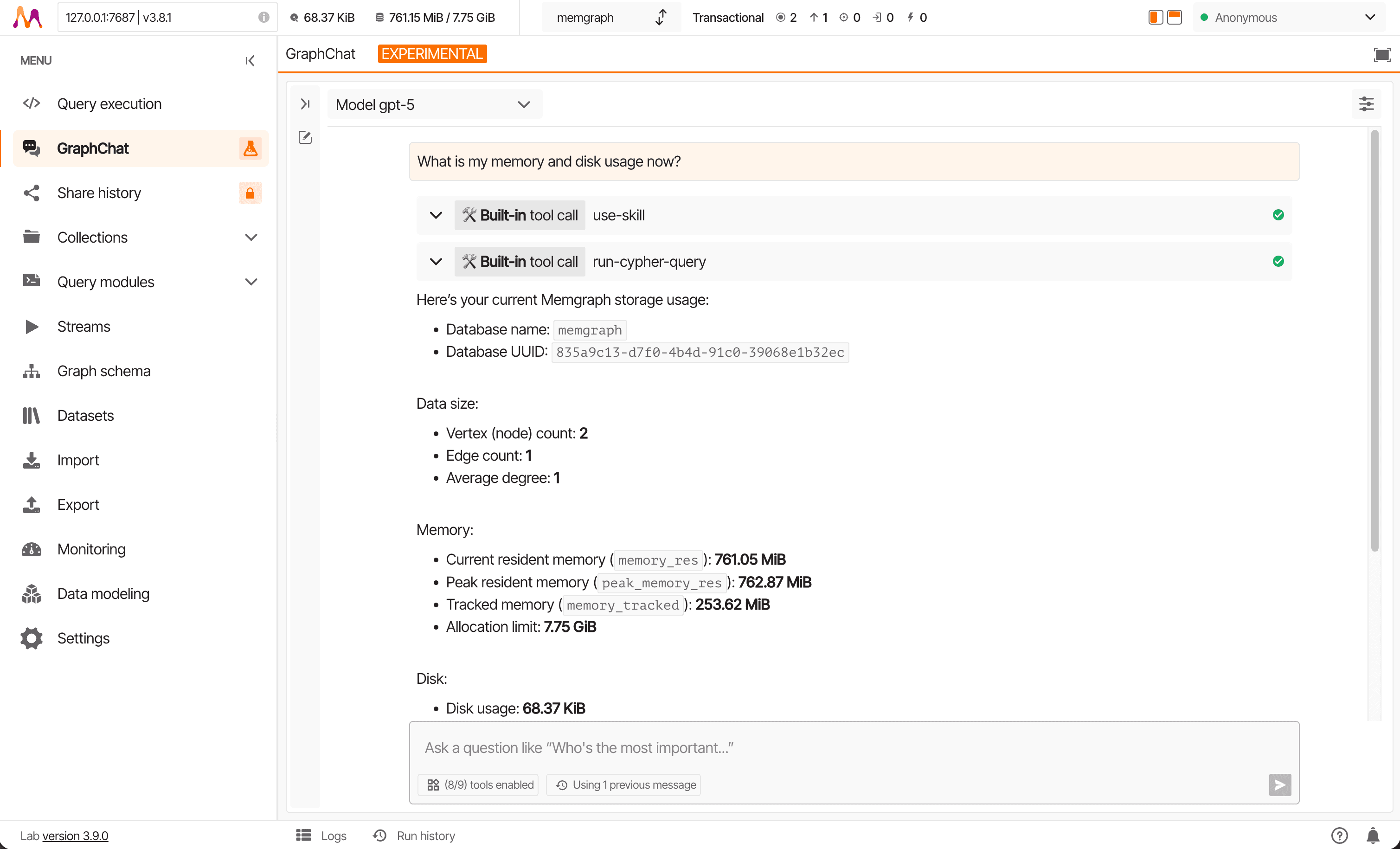The image size is (1400, 849).
Task: Click connection info icon next to version
Action: point(263,17)
